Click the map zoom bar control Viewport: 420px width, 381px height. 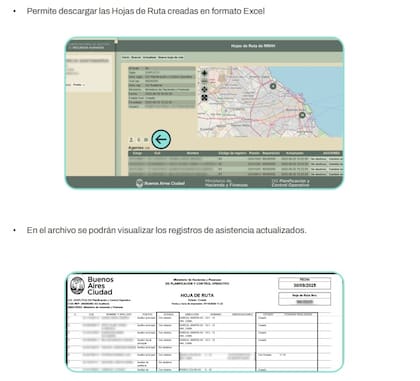(x=204, y=81)
